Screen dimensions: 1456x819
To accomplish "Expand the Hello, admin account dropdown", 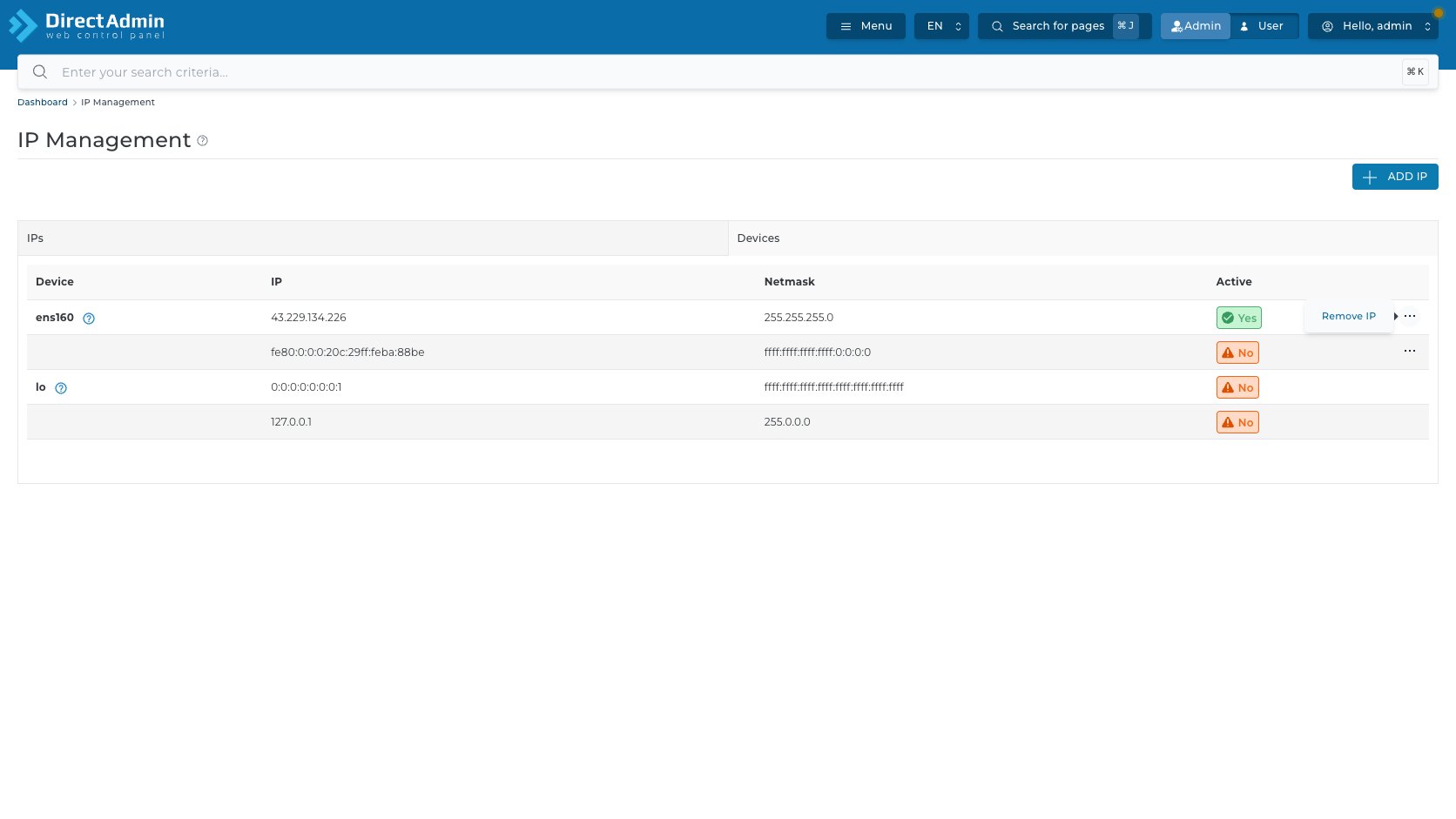I will [1372, 26].
